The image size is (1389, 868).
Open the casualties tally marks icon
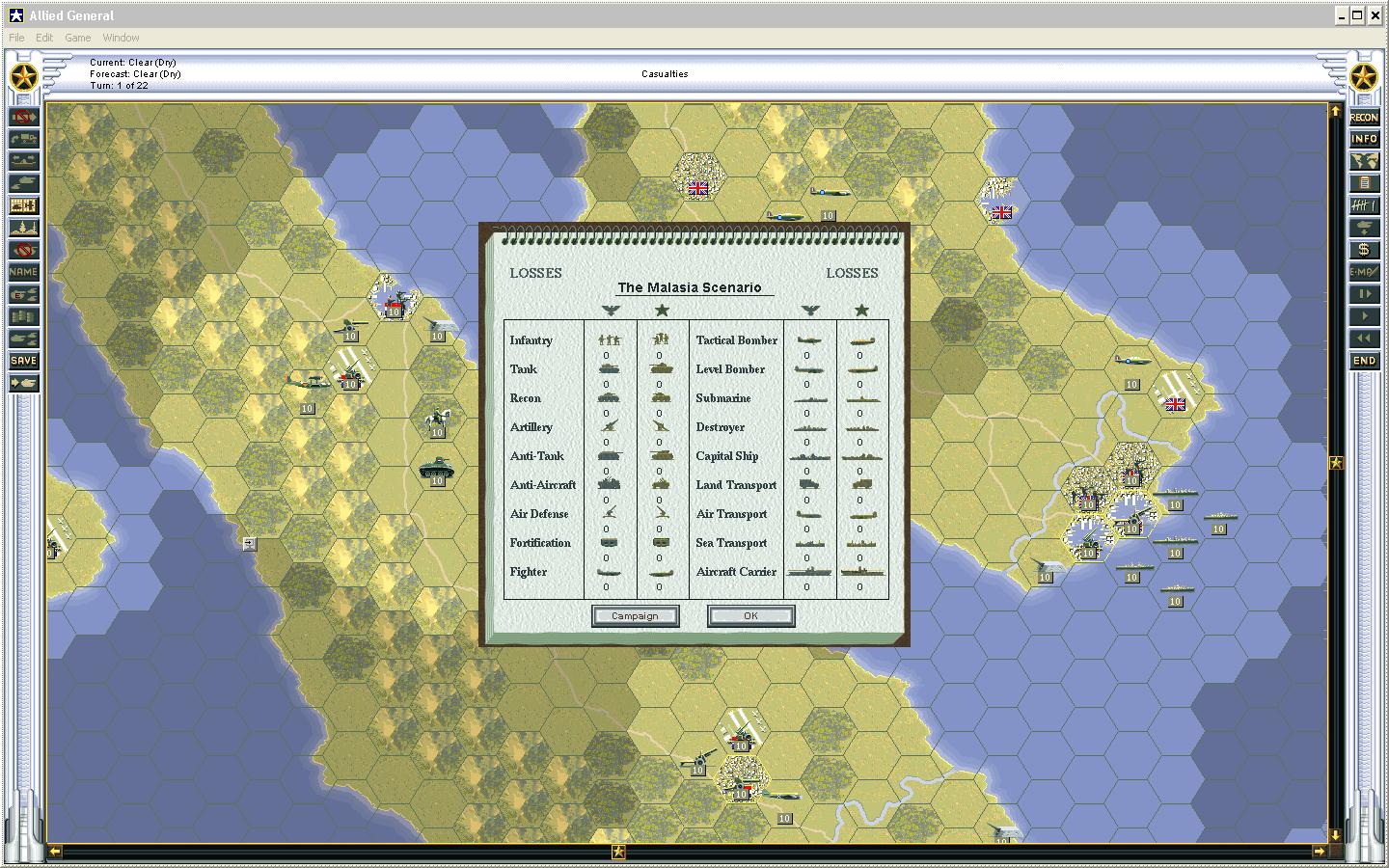[1364, 205]
